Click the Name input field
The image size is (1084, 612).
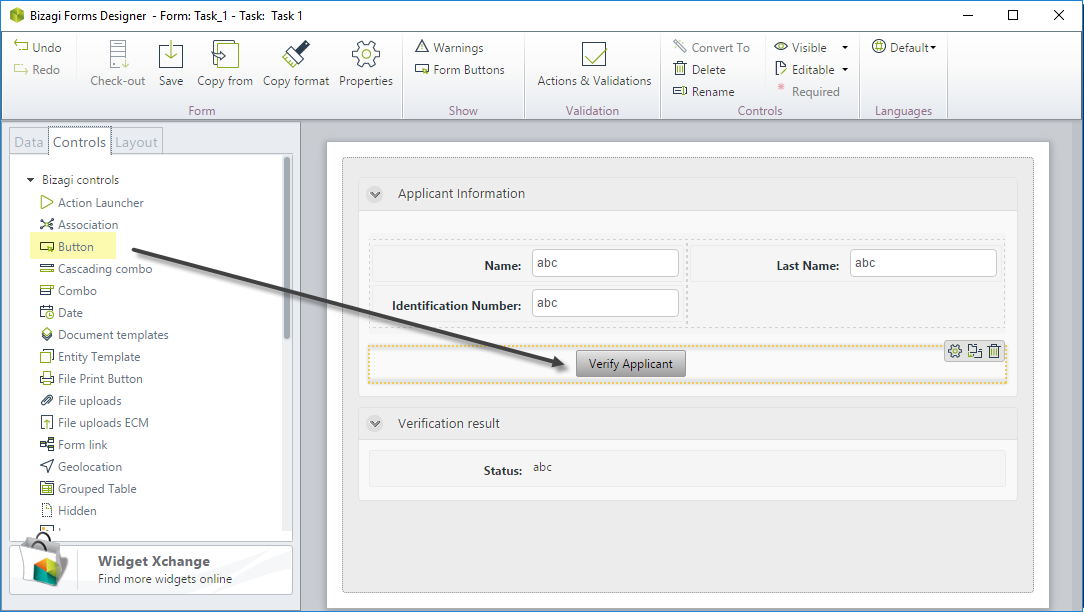[x=605, y=263]
